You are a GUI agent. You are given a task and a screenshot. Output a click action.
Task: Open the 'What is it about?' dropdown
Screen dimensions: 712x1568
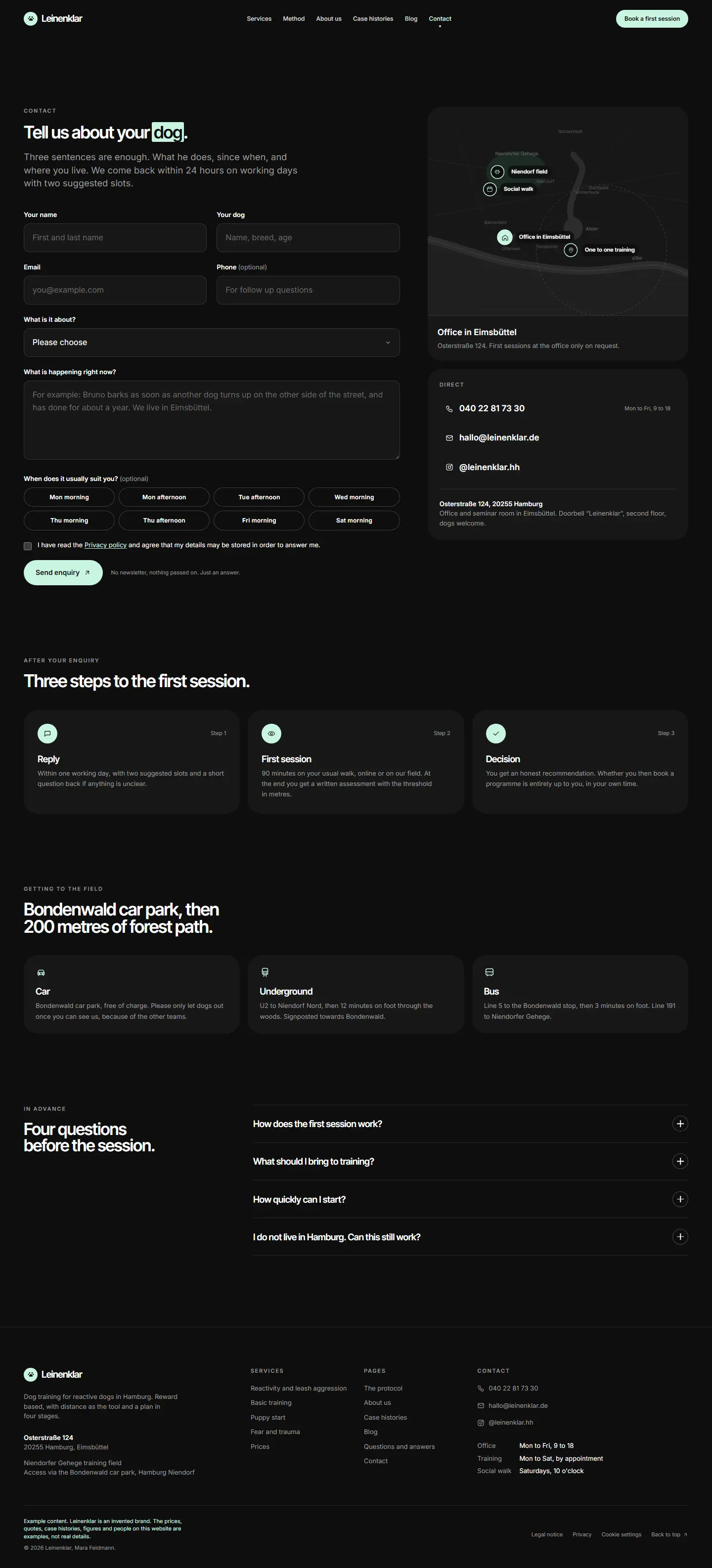click(211, 343)
